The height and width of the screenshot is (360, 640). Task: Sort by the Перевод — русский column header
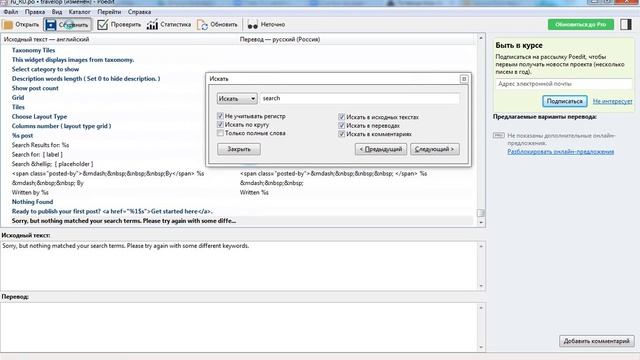[x=356, y=39]
